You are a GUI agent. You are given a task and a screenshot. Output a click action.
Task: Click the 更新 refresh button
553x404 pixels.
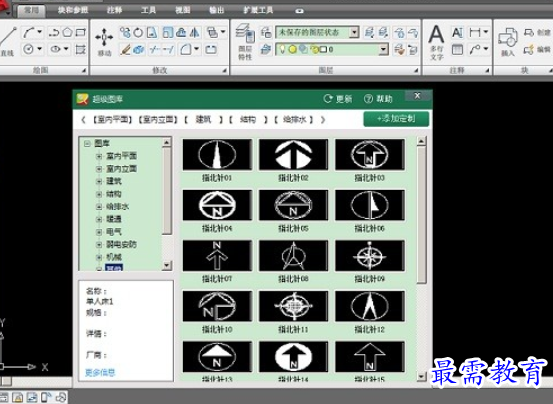point(338,99)
